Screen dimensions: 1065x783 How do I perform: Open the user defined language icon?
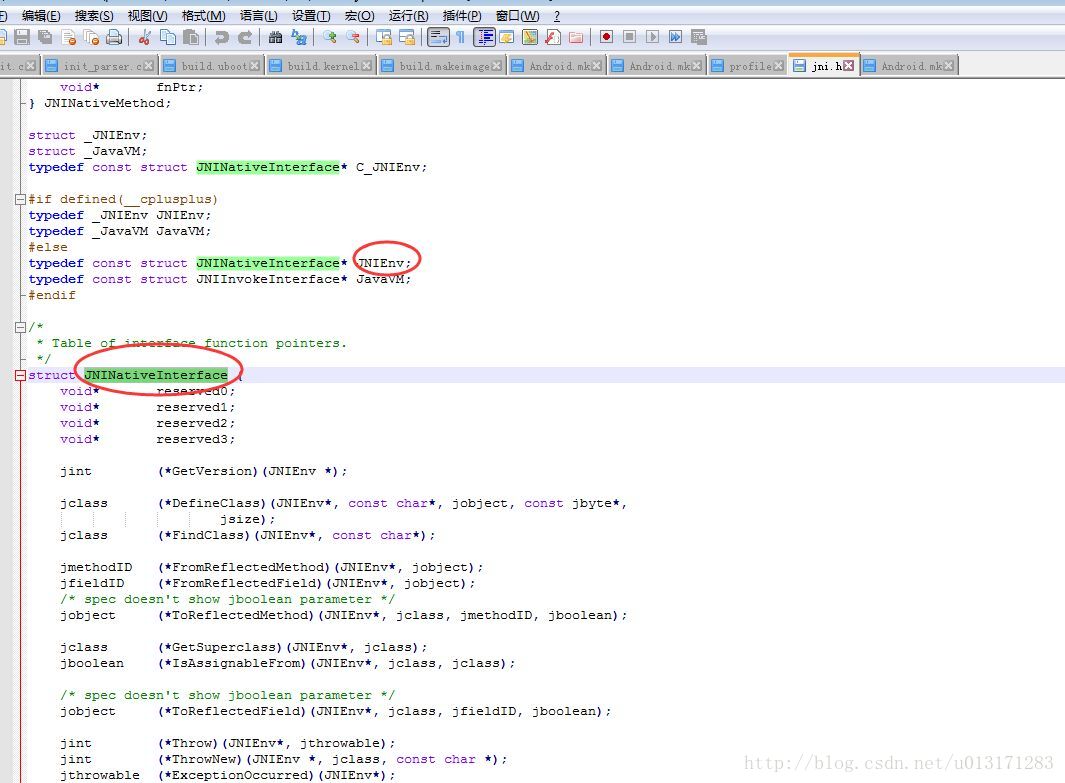[x=507, y=37]
